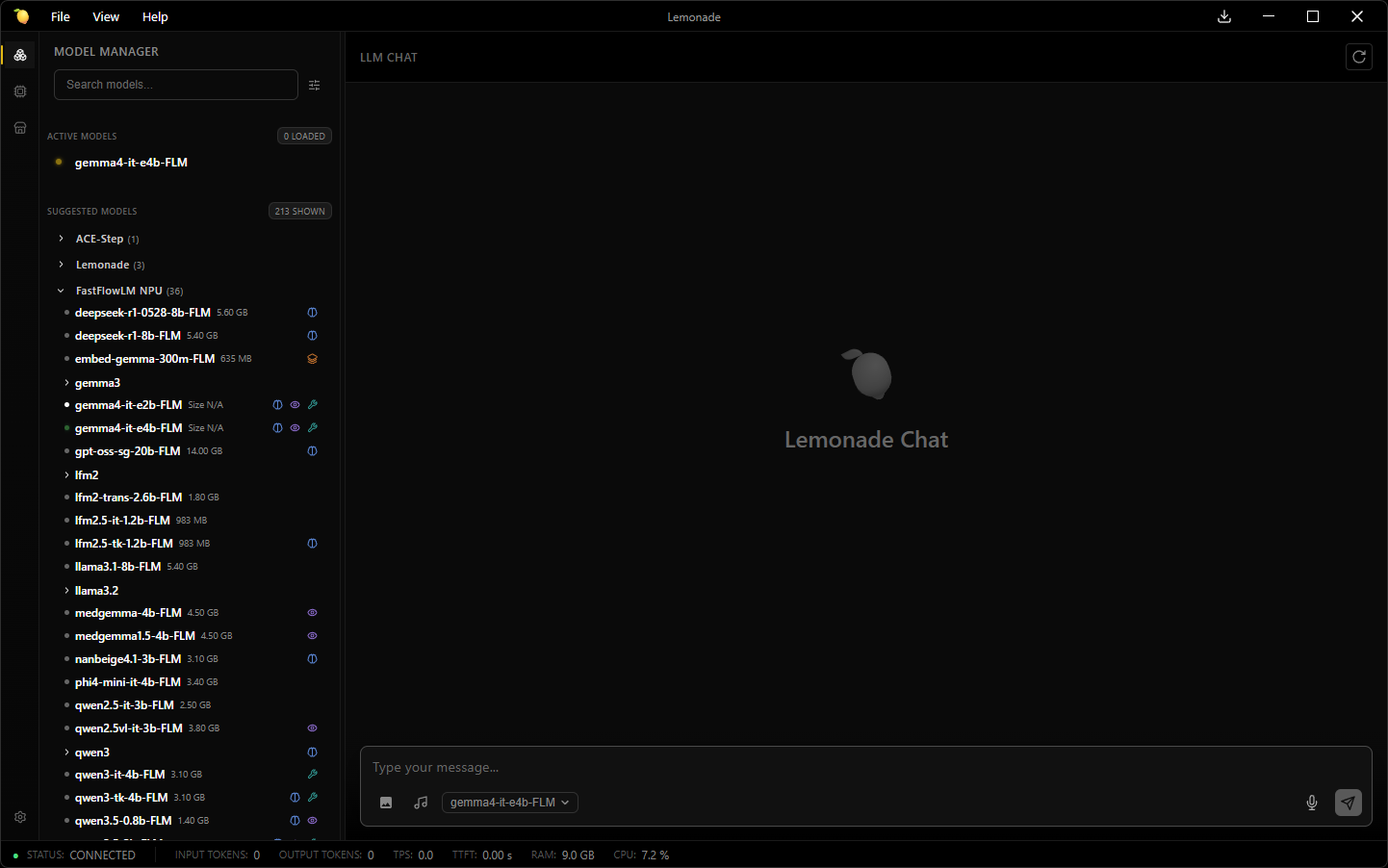Click the TTFT 0.00 s readout

tap(482, 855)
